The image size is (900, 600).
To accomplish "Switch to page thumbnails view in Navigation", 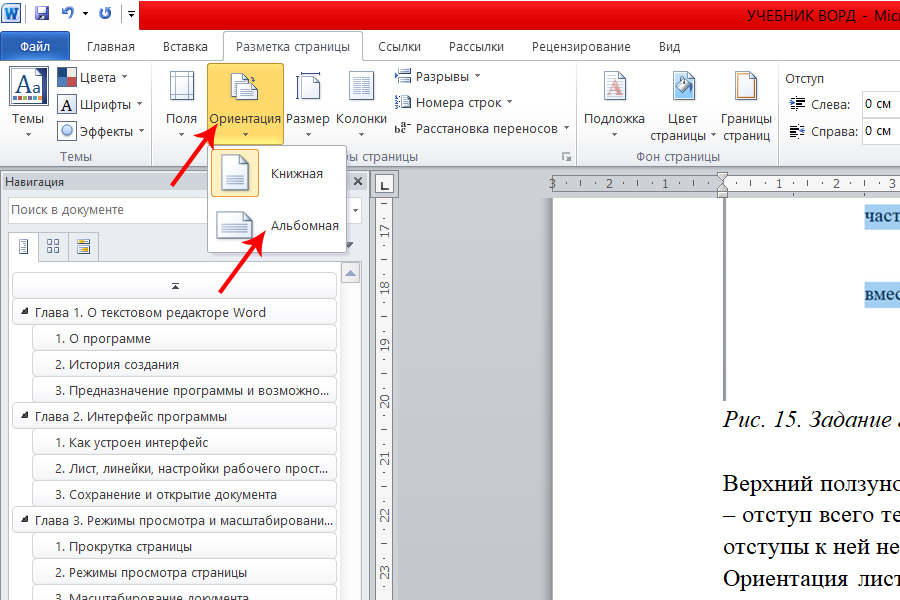I will click(53, 247).
